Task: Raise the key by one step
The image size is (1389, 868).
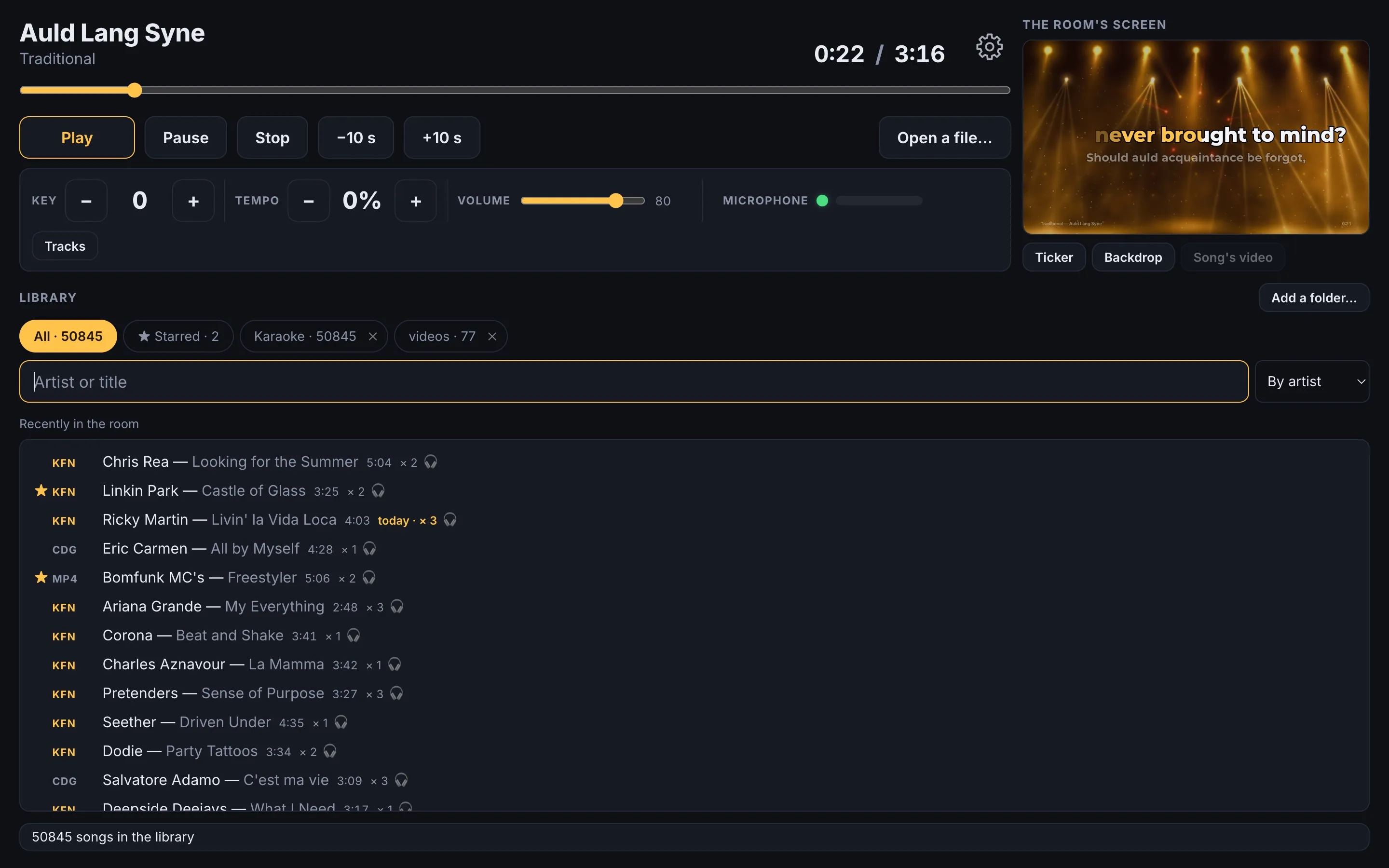Action: coord(193,201)
